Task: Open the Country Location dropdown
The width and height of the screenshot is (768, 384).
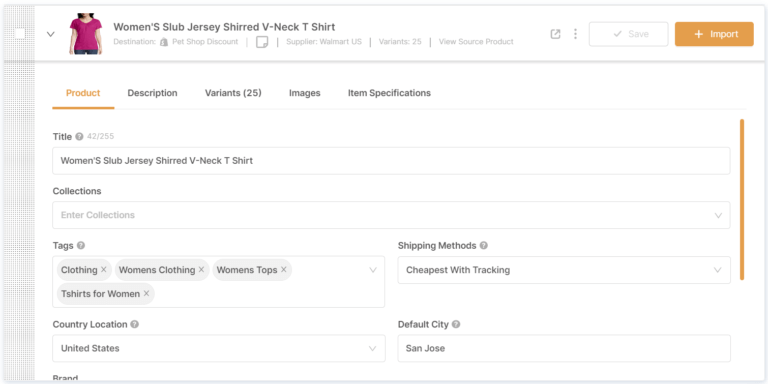Action: coord(218,348)
